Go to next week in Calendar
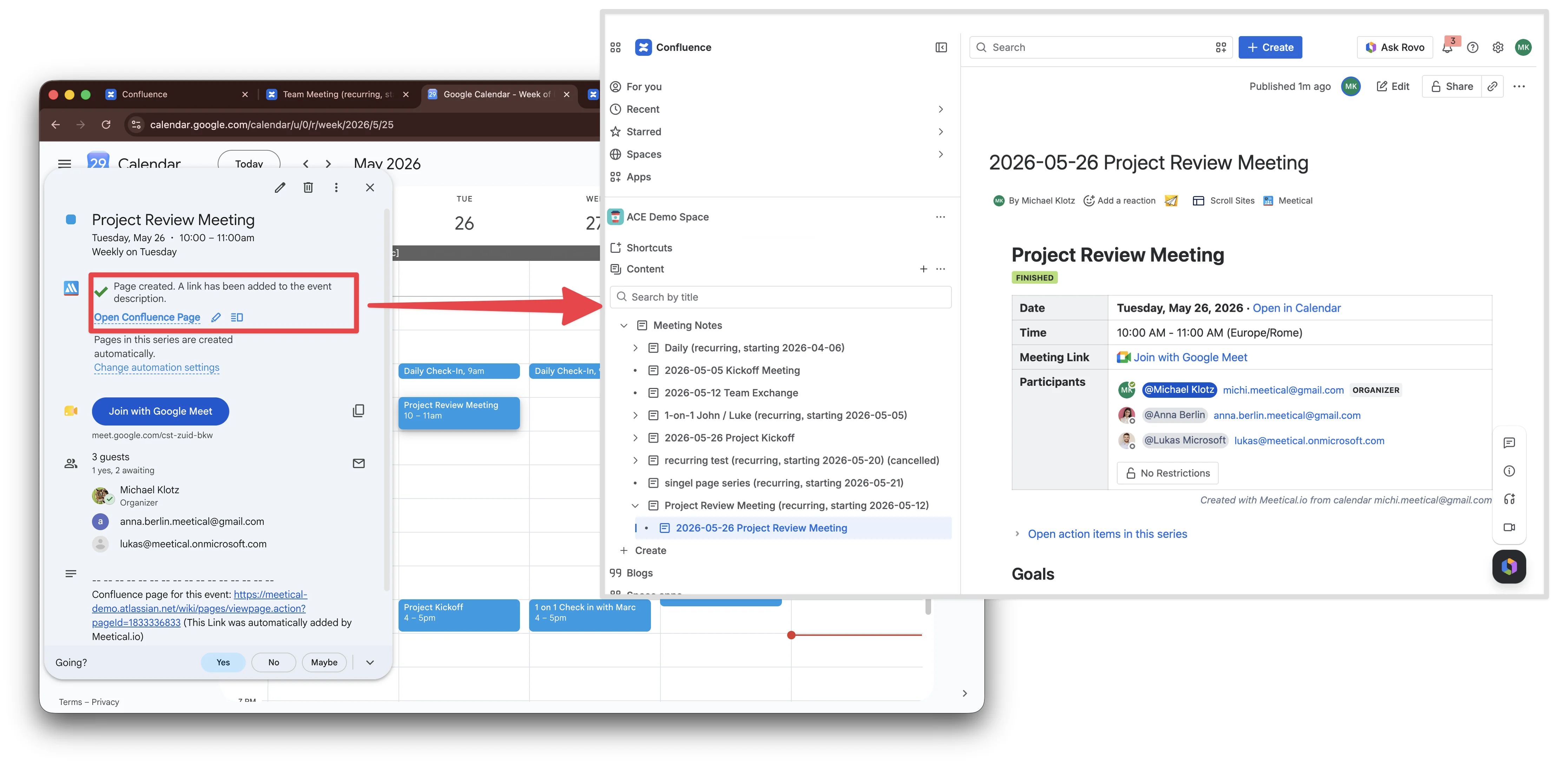Screen dimensions: 1568x765 coord(328,163)
